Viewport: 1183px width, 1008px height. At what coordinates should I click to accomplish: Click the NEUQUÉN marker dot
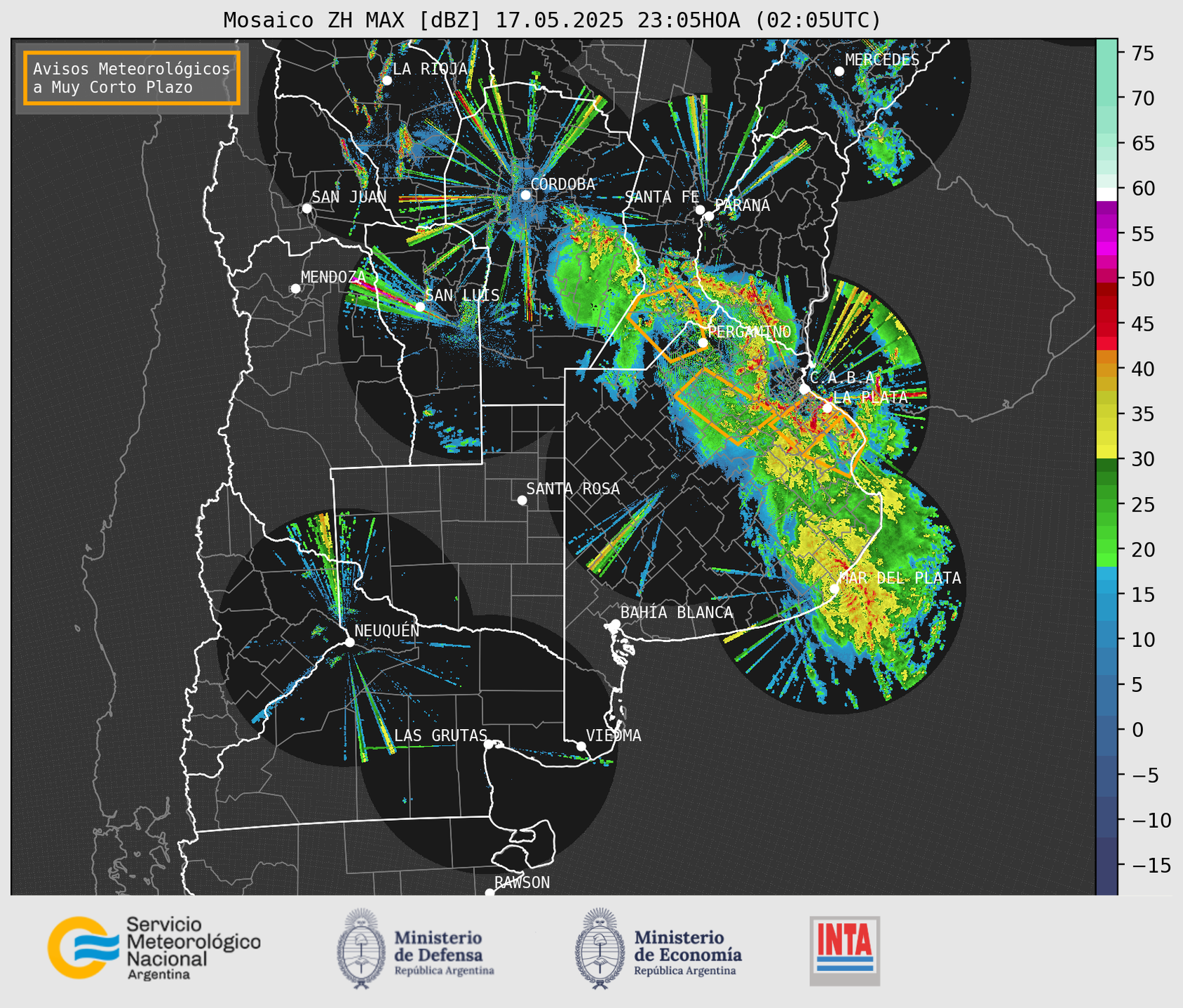point(349,642)
